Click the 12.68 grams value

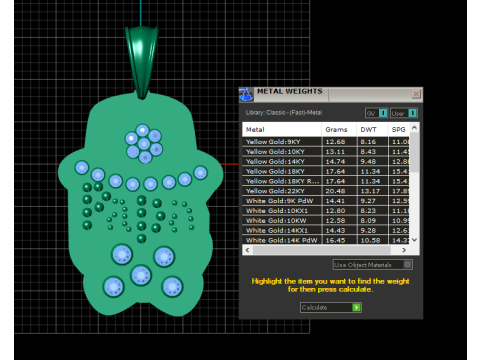tap(335, 142)
